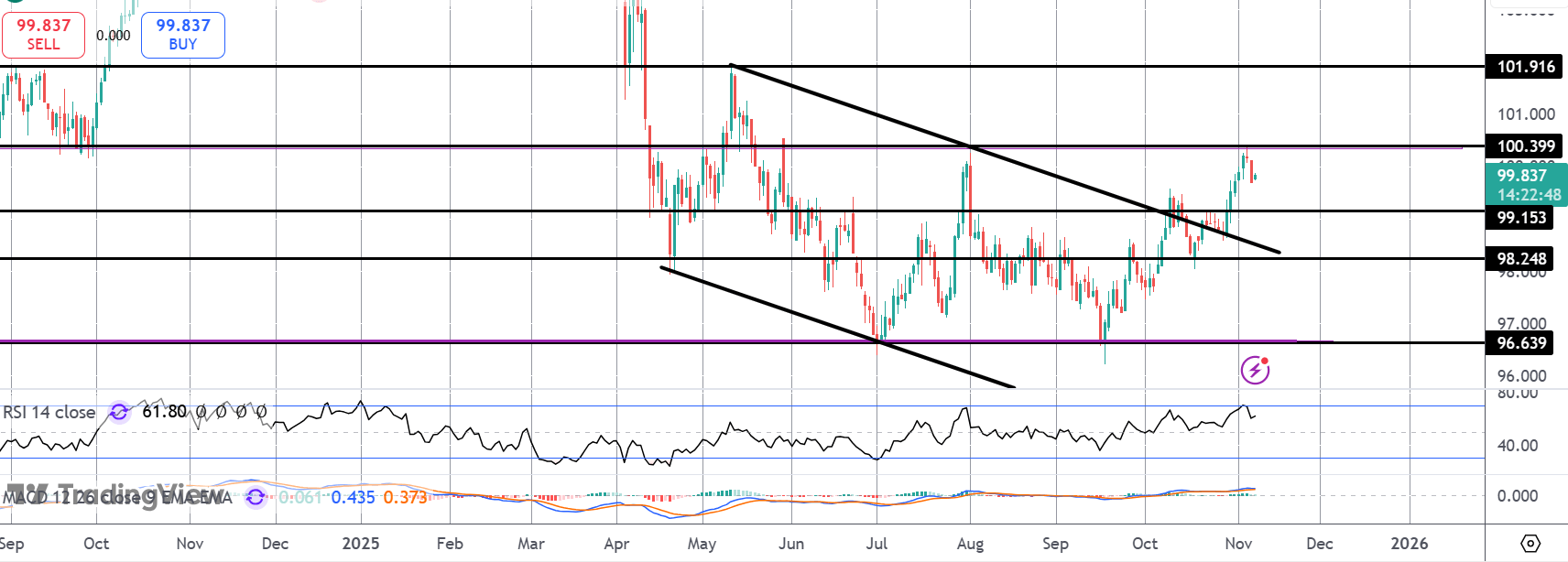Click the 99.153 price level label

[x=1521, y=218]
